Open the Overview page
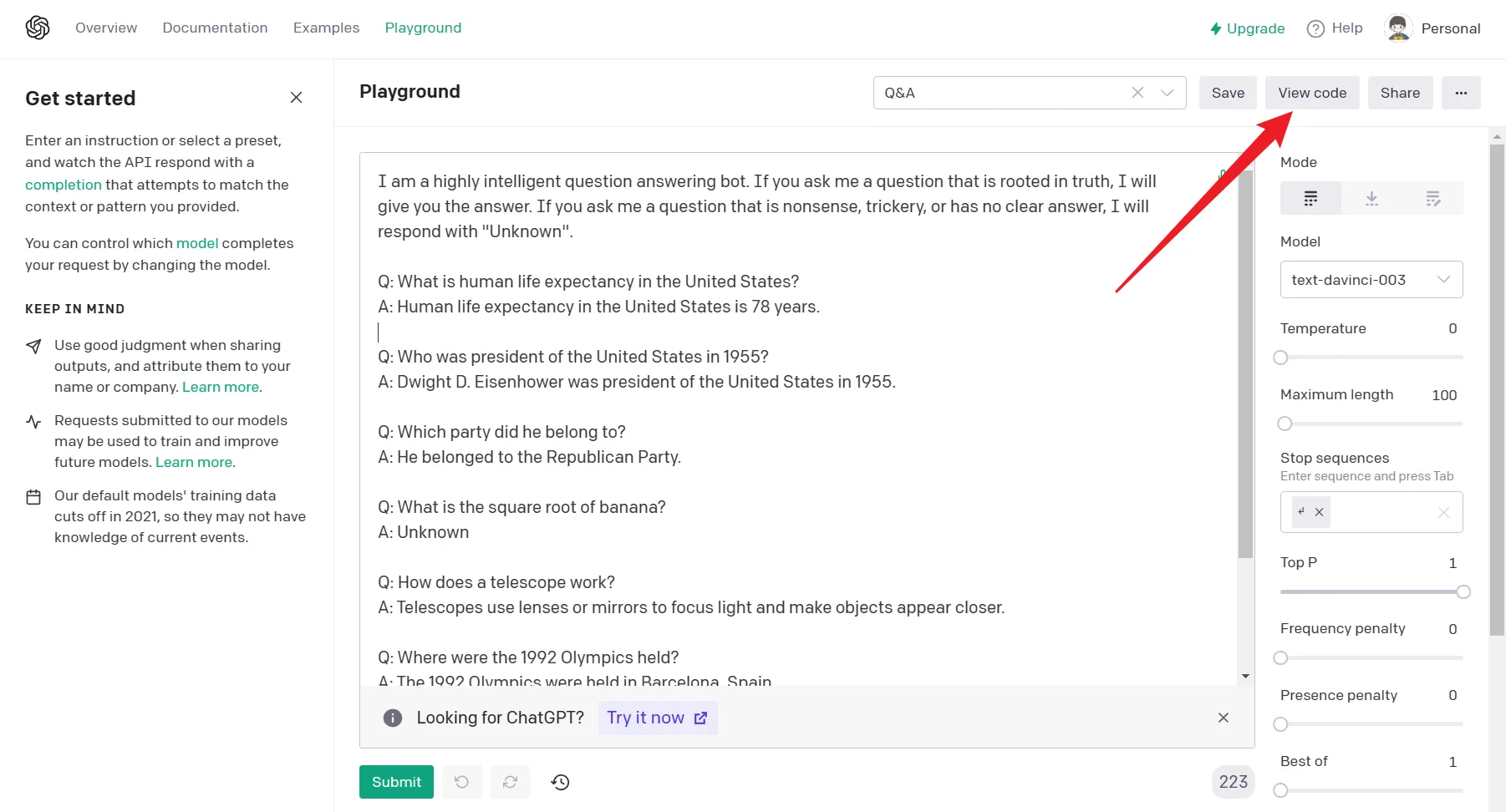 pyautogui.click(x=106, y=28)
